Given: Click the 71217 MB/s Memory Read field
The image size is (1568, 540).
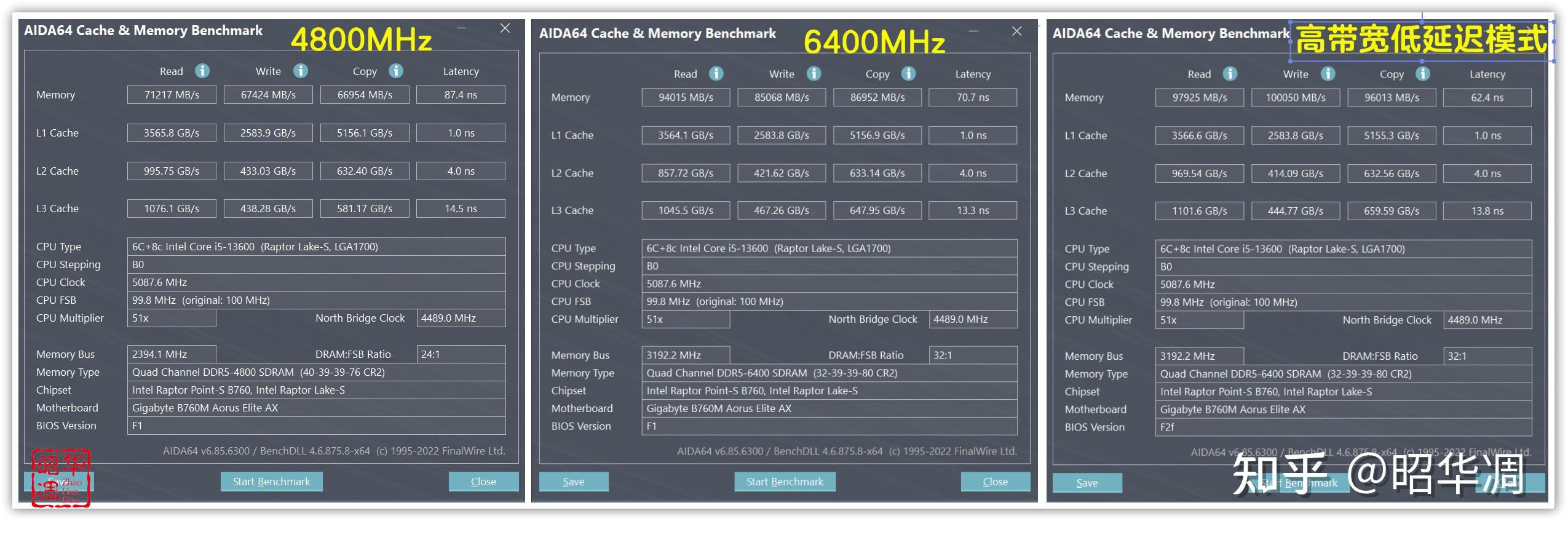Looking at the screenshot, I should pyautogui.click(x=172, y=95).
